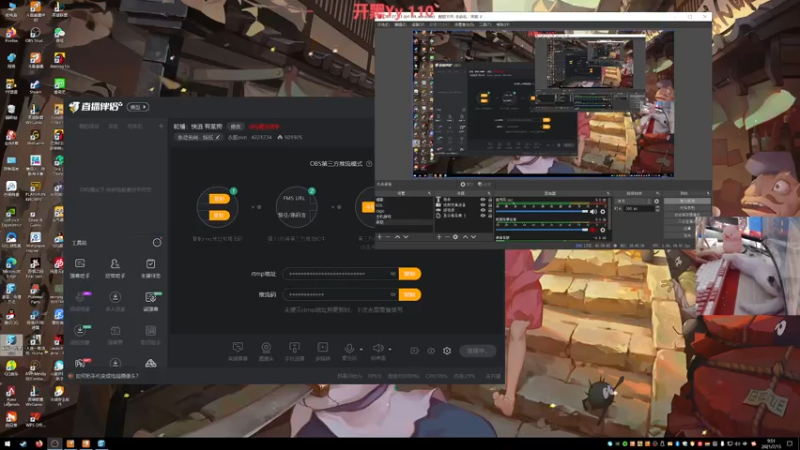Screen dimensions: 800x450
Task: Move the OBS scene down in the list
Action: click(406, 237)
